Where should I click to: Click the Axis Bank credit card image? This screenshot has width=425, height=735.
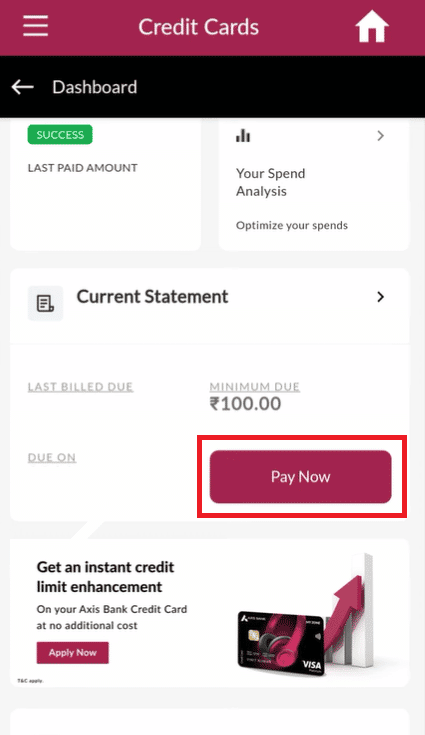280,643
